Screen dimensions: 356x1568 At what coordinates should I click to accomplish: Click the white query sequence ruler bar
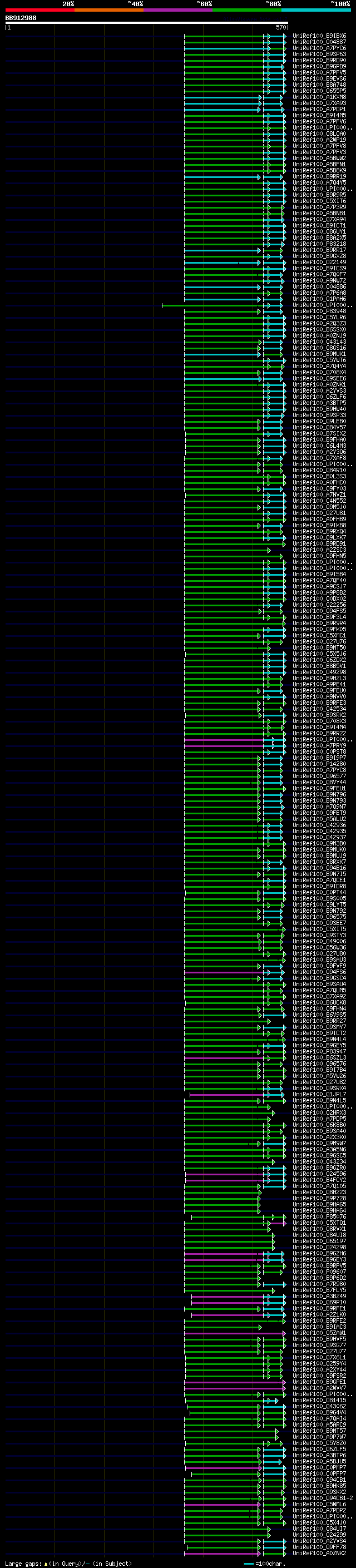[147, 22]
